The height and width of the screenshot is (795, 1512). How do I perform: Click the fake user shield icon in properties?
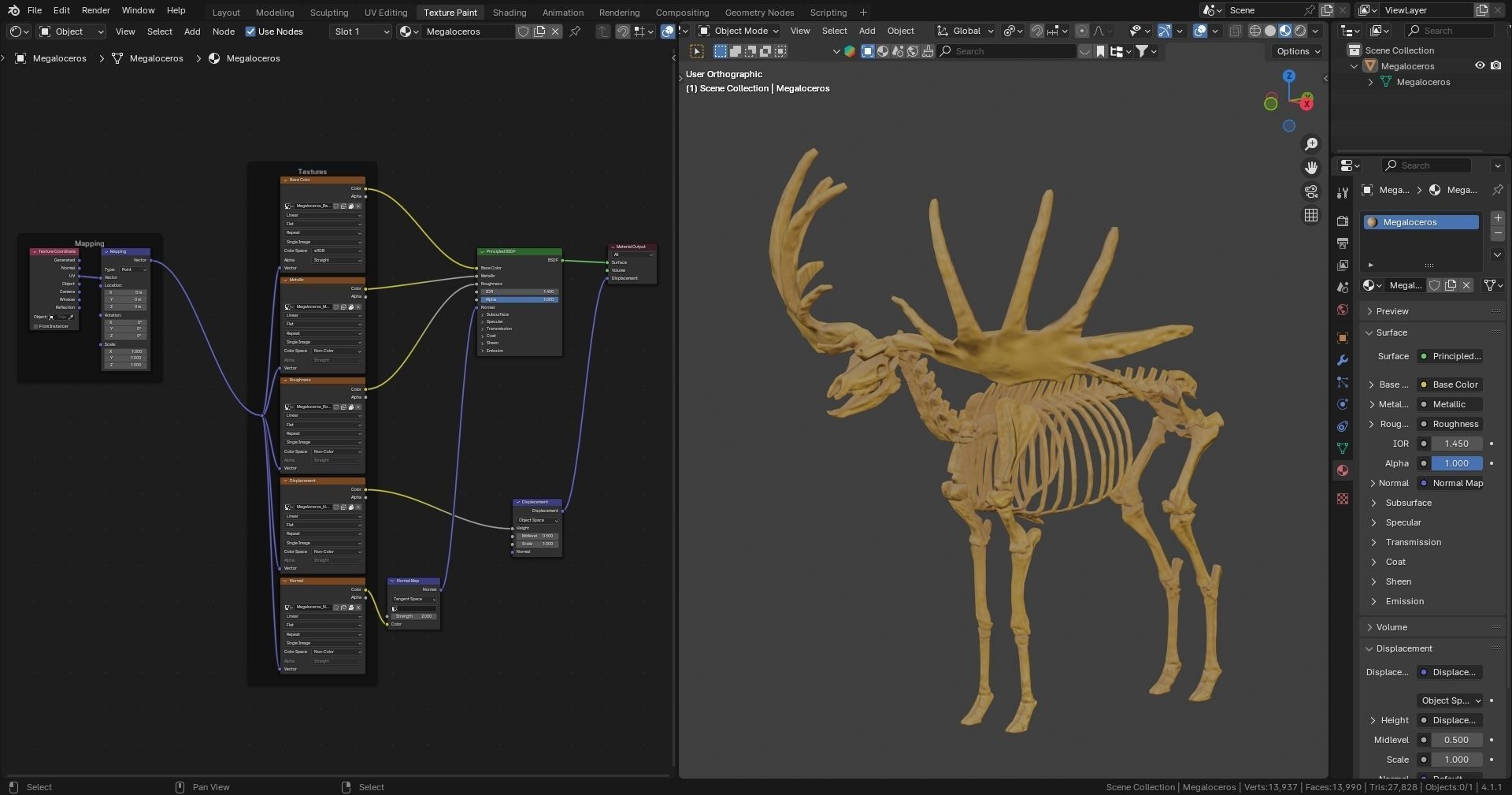[x=1435, y=285]
